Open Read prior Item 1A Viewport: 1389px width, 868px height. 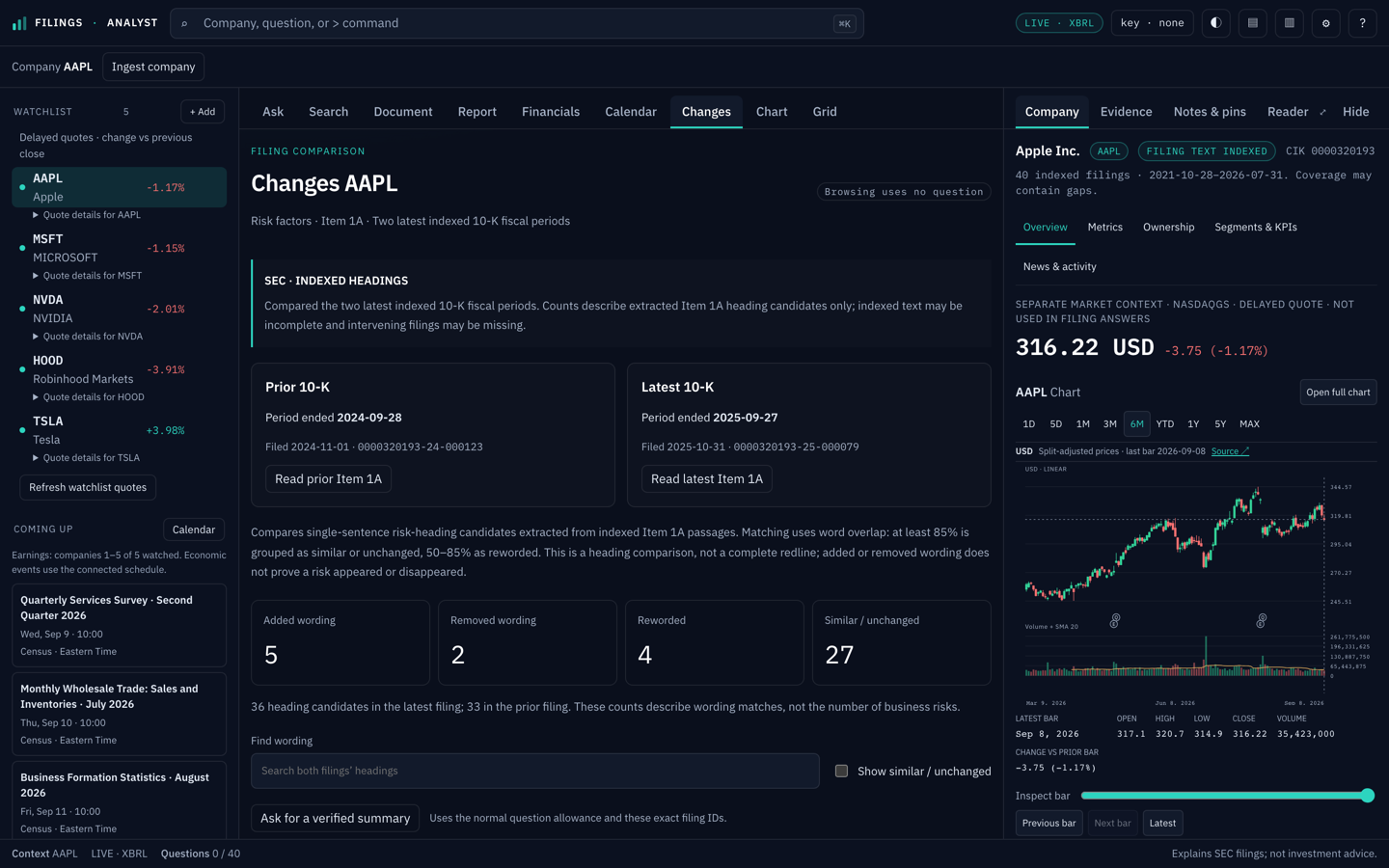pyautogui.click(x=328, y=479)
